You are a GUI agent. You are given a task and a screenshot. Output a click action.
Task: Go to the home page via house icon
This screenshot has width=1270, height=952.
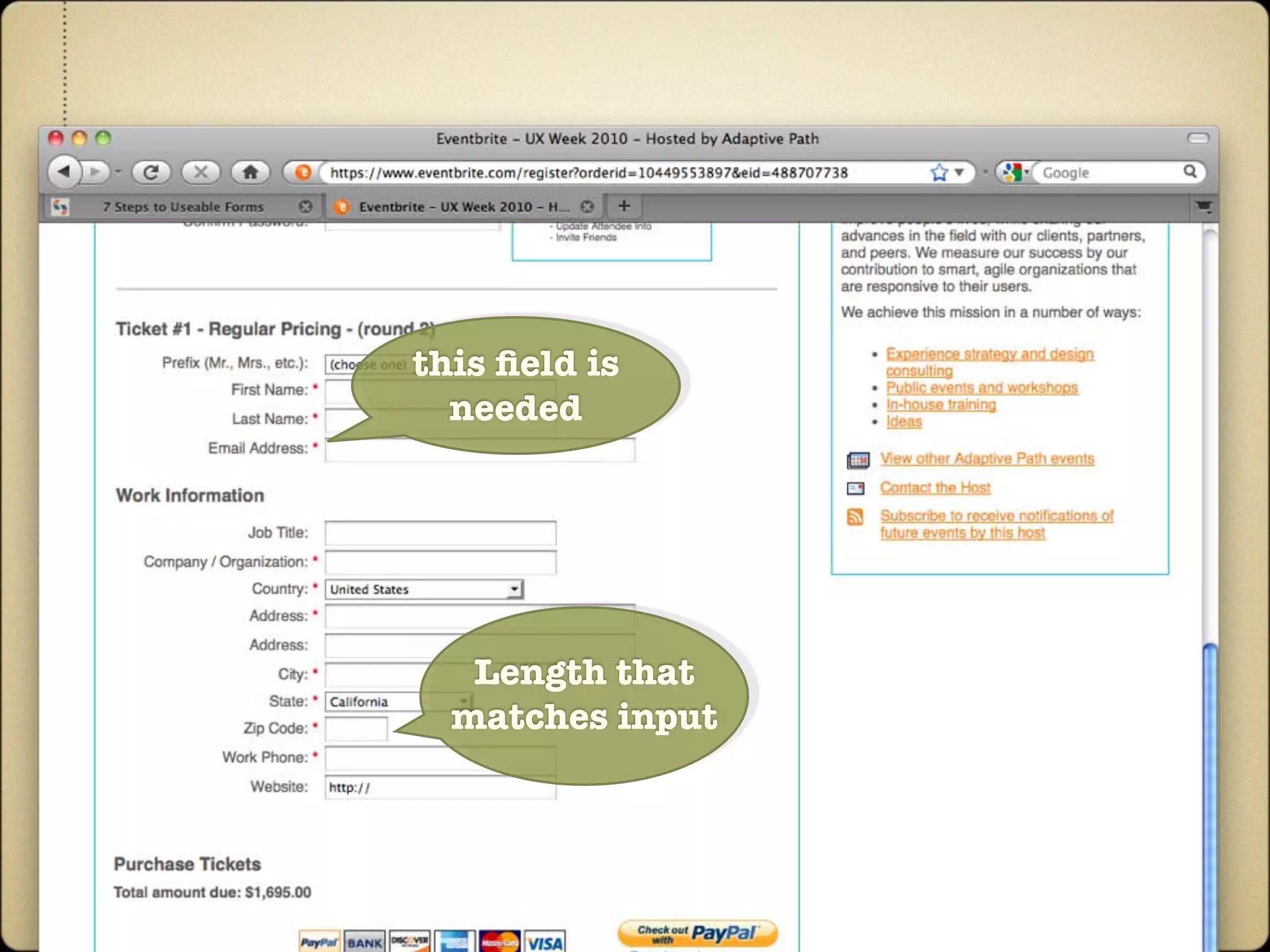tap(251, 172)
